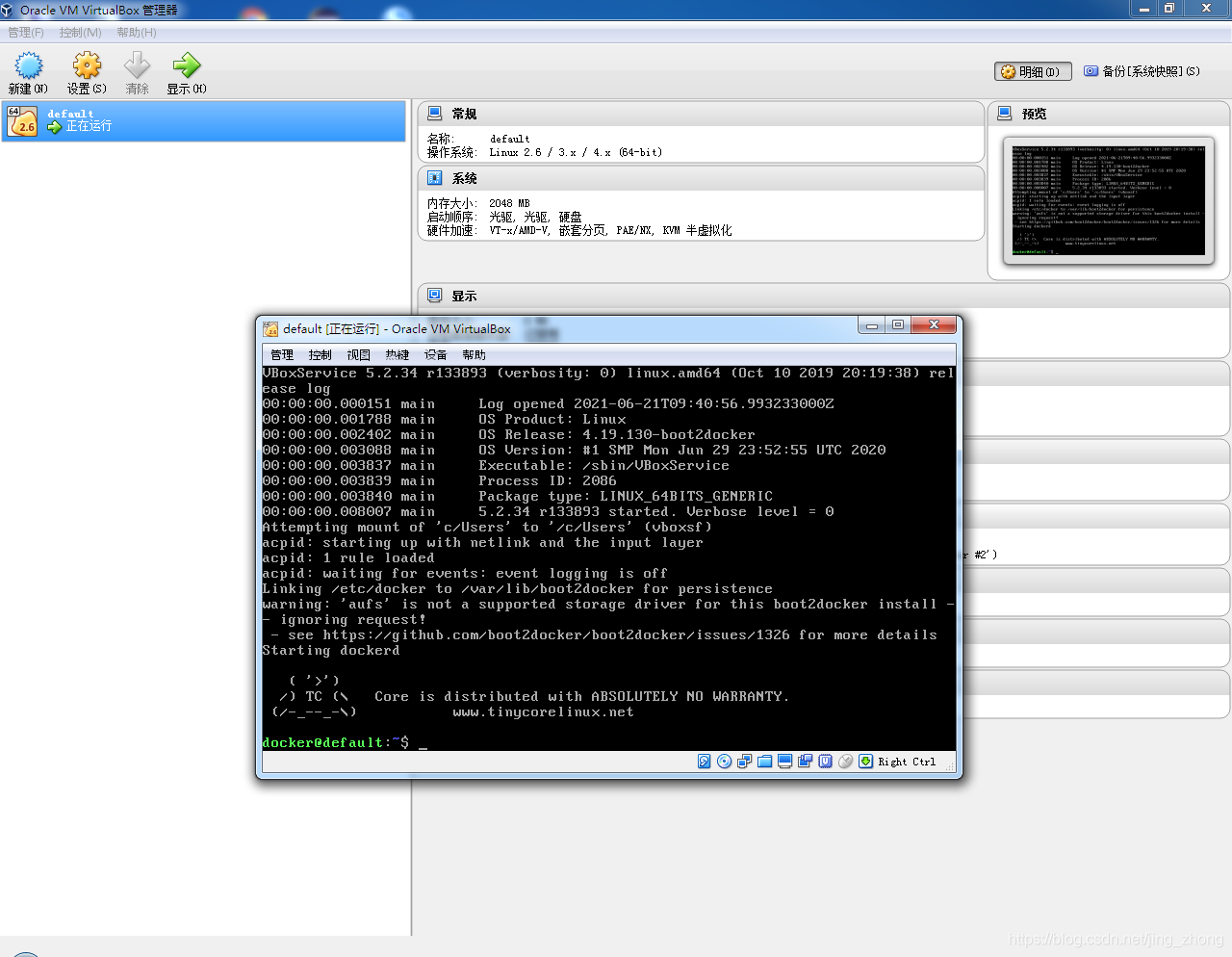
Task: Open 视图 menu in default VM window
Action: pos(359,355)
